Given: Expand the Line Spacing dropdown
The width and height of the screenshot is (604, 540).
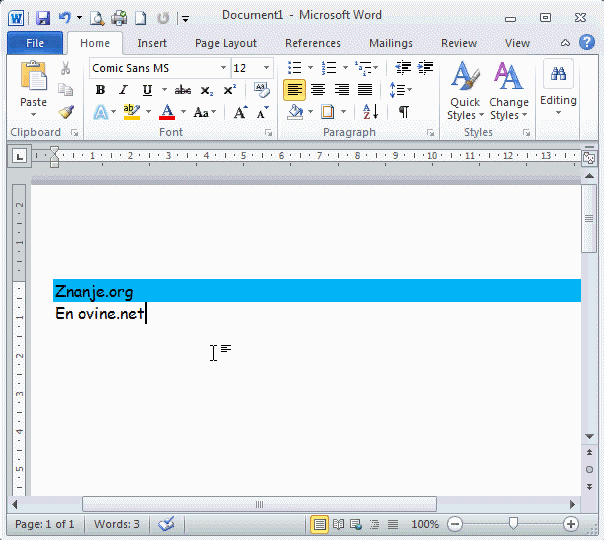Looking at the screenshot, I should point(400,90).
